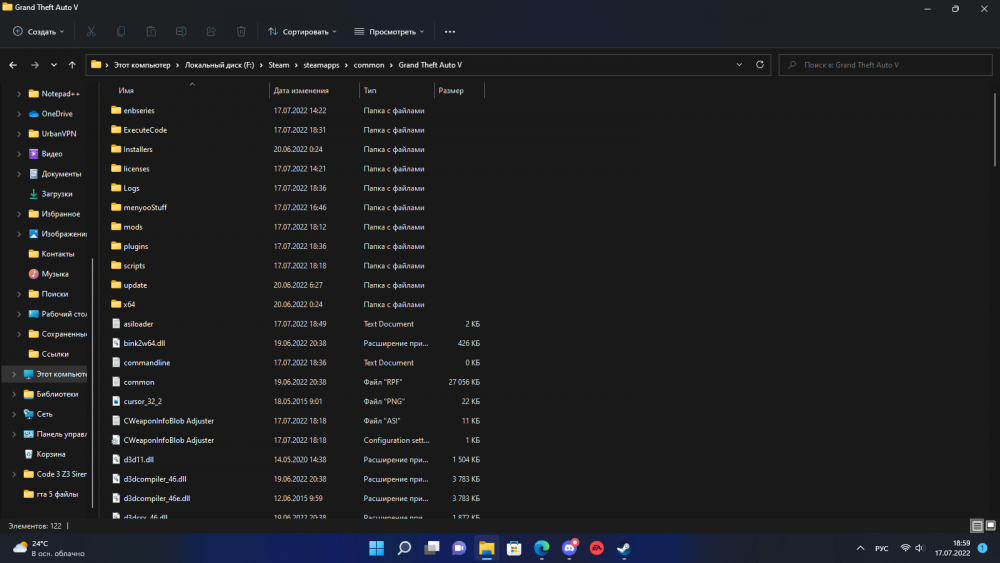Viewport: 1000px width, 563px height.
Task: Go up one folder level arrow
Action: pyautogui.click(x=72, y=65)
